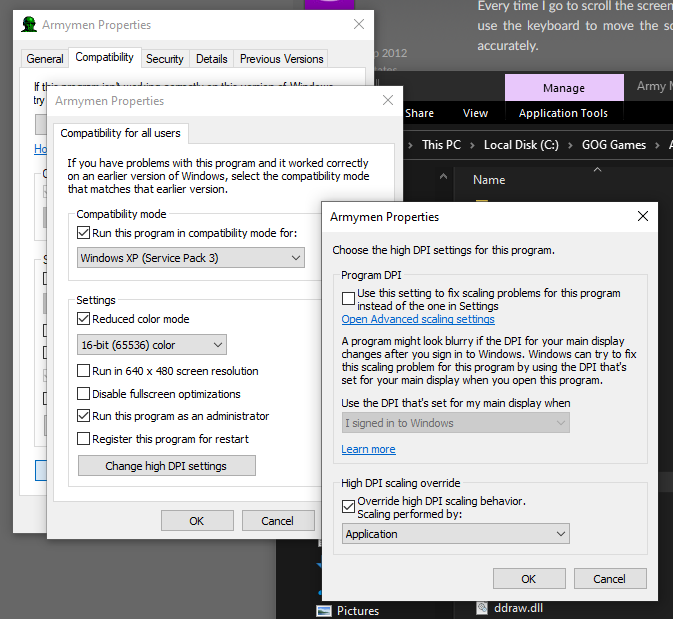Screen dimensions: 673x619
Task: Click Local Disk (C:) in the breadcrumb
Action: point(521,145)
